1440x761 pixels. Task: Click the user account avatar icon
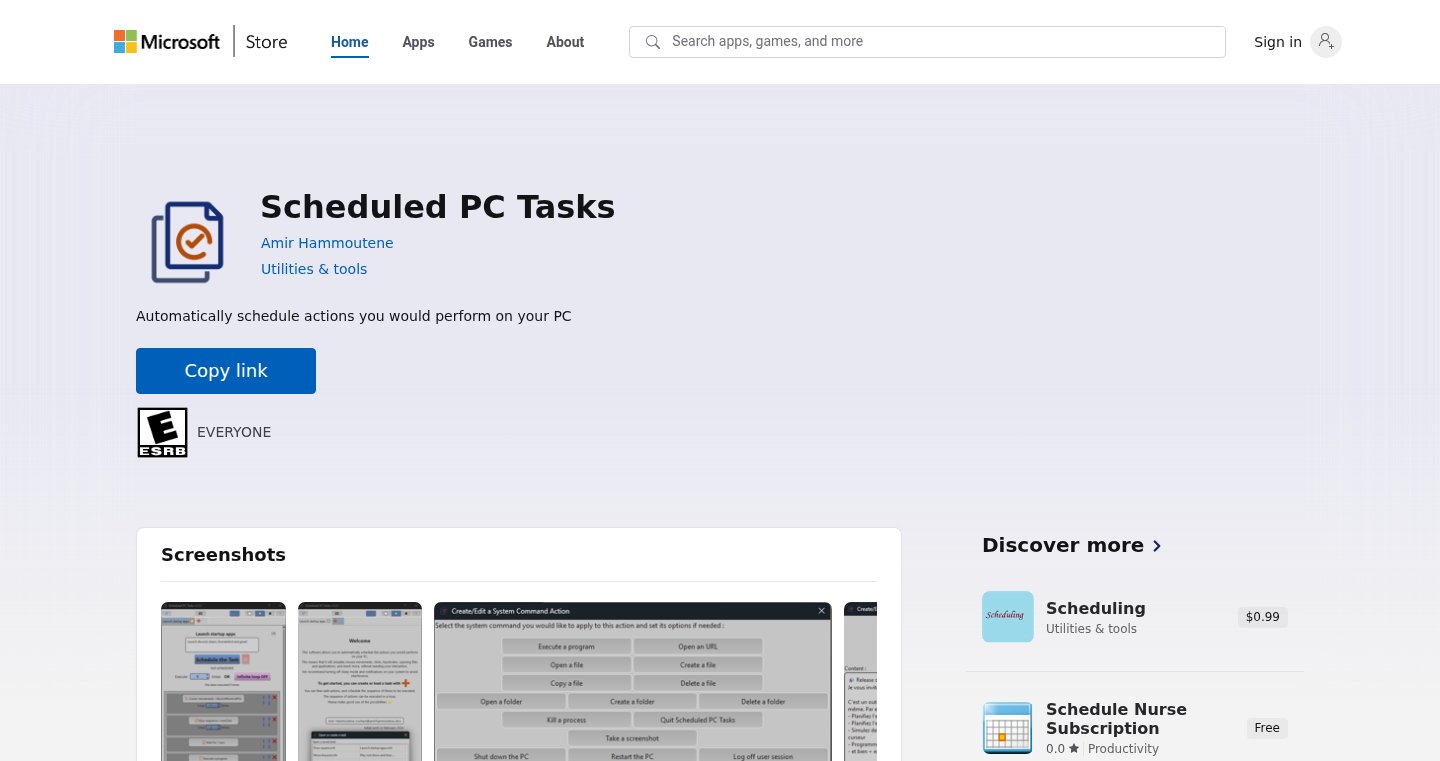tap(1326, 42)
